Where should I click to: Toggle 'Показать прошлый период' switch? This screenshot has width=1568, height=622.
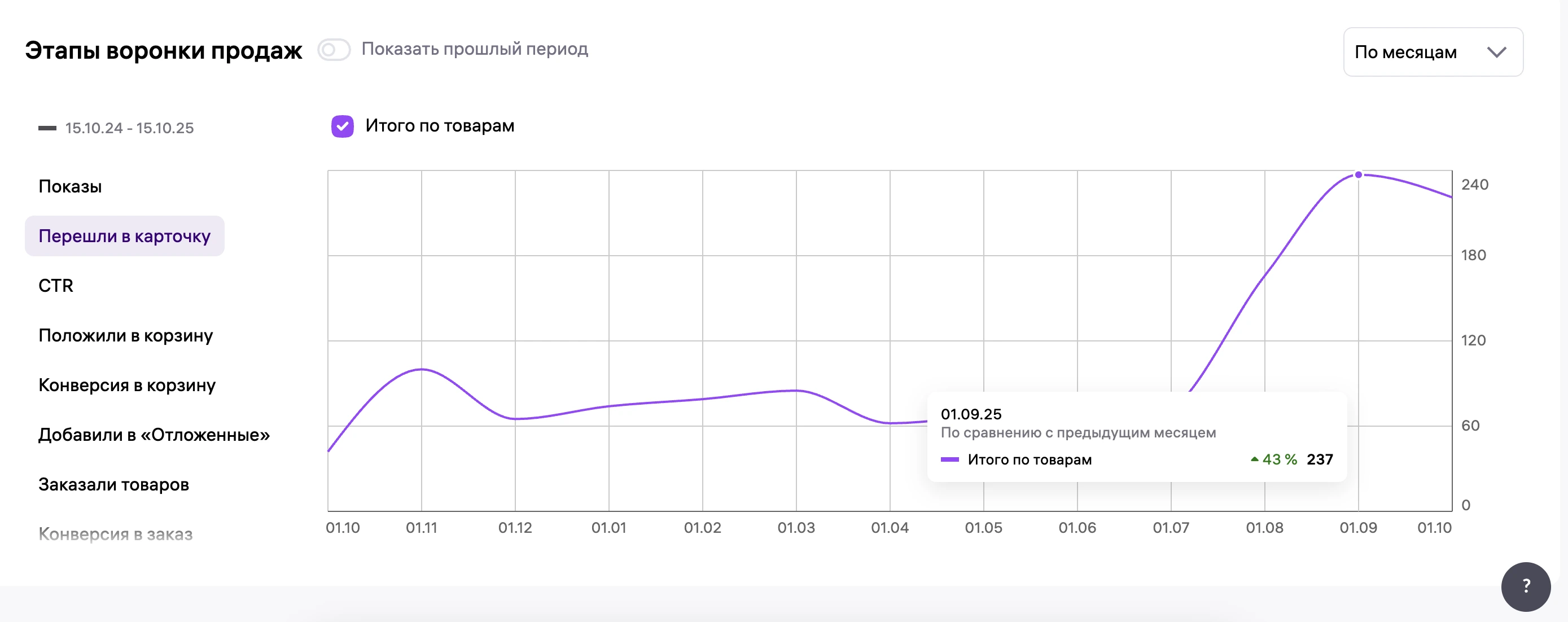[x=334, y=50]
